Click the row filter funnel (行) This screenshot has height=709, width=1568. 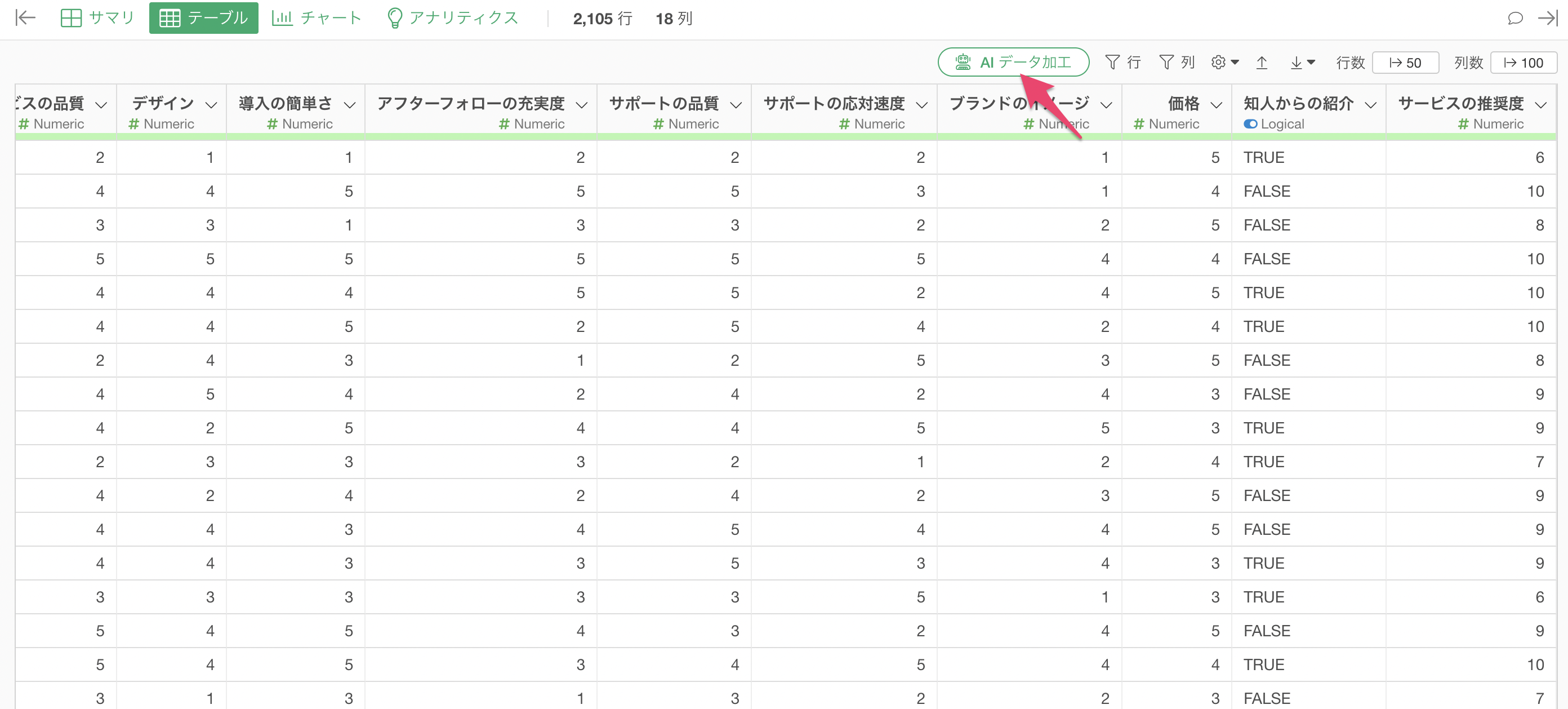(1122, 62)
